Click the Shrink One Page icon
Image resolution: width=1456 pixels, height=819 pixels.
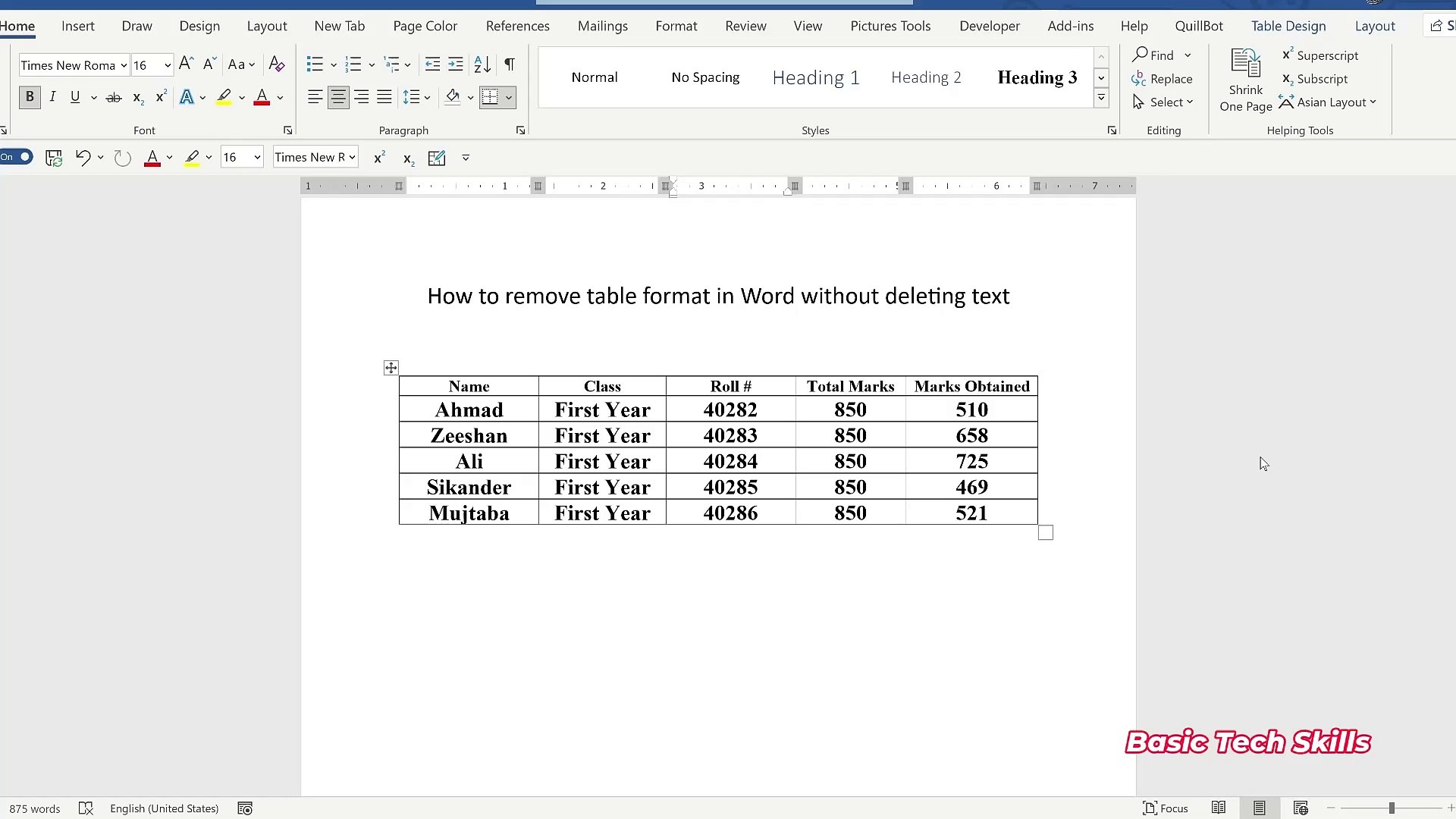(1245, 80)
